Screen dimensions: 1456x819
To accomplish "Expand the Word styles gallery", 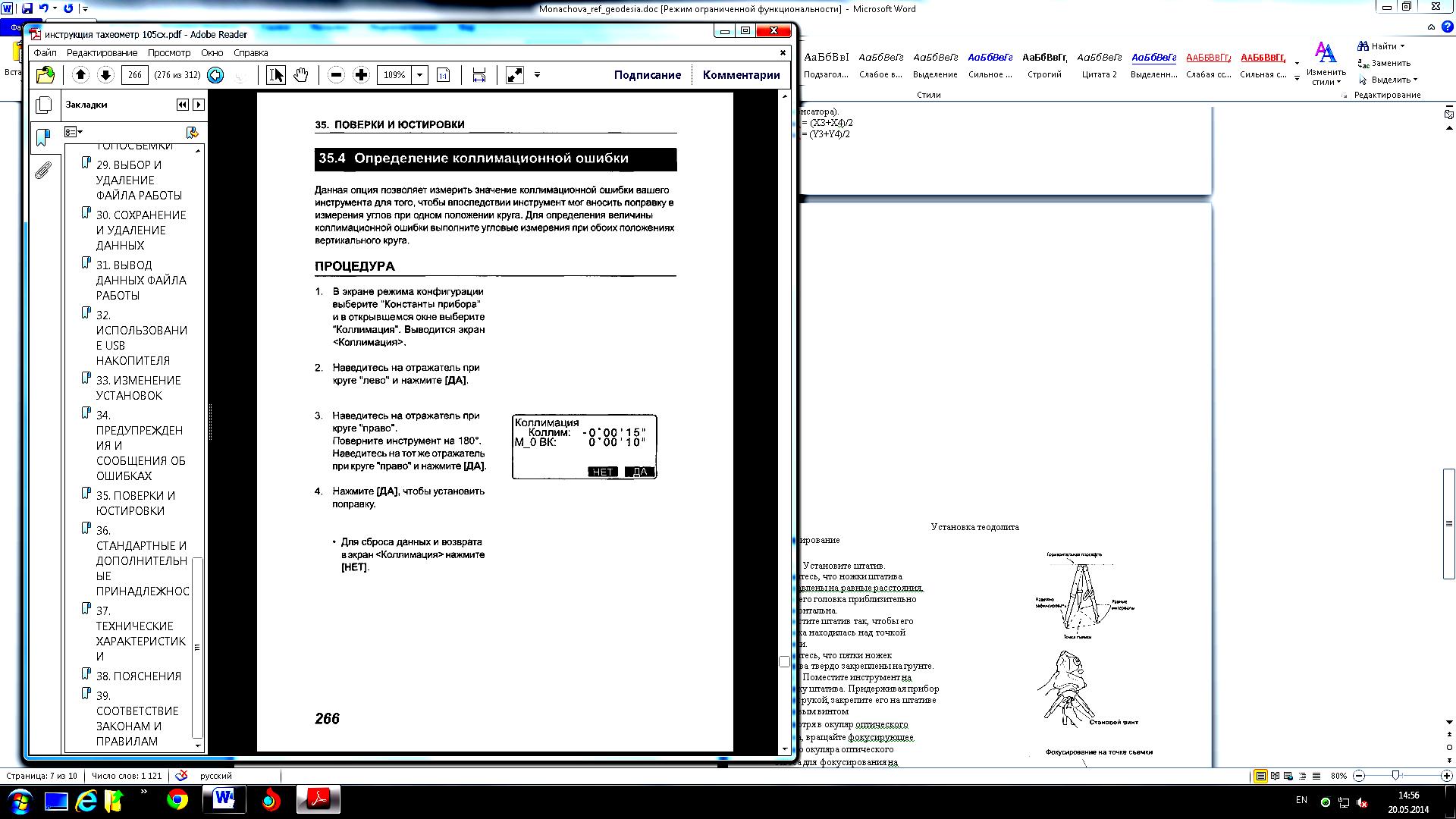I will (1297, 78).
